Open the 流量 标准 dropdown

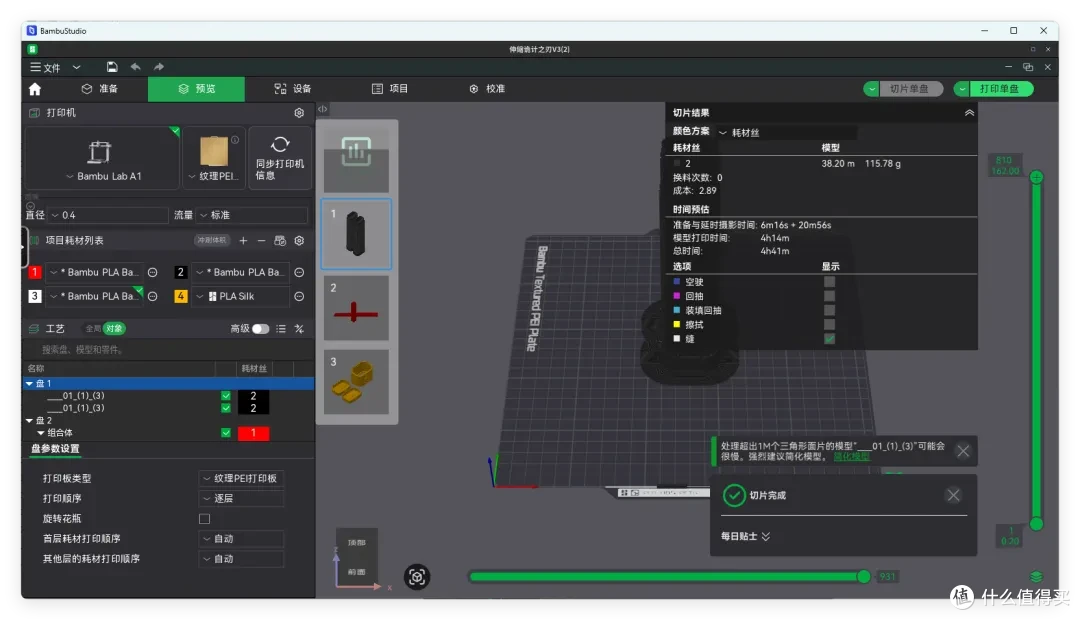(x=252, y=215)
